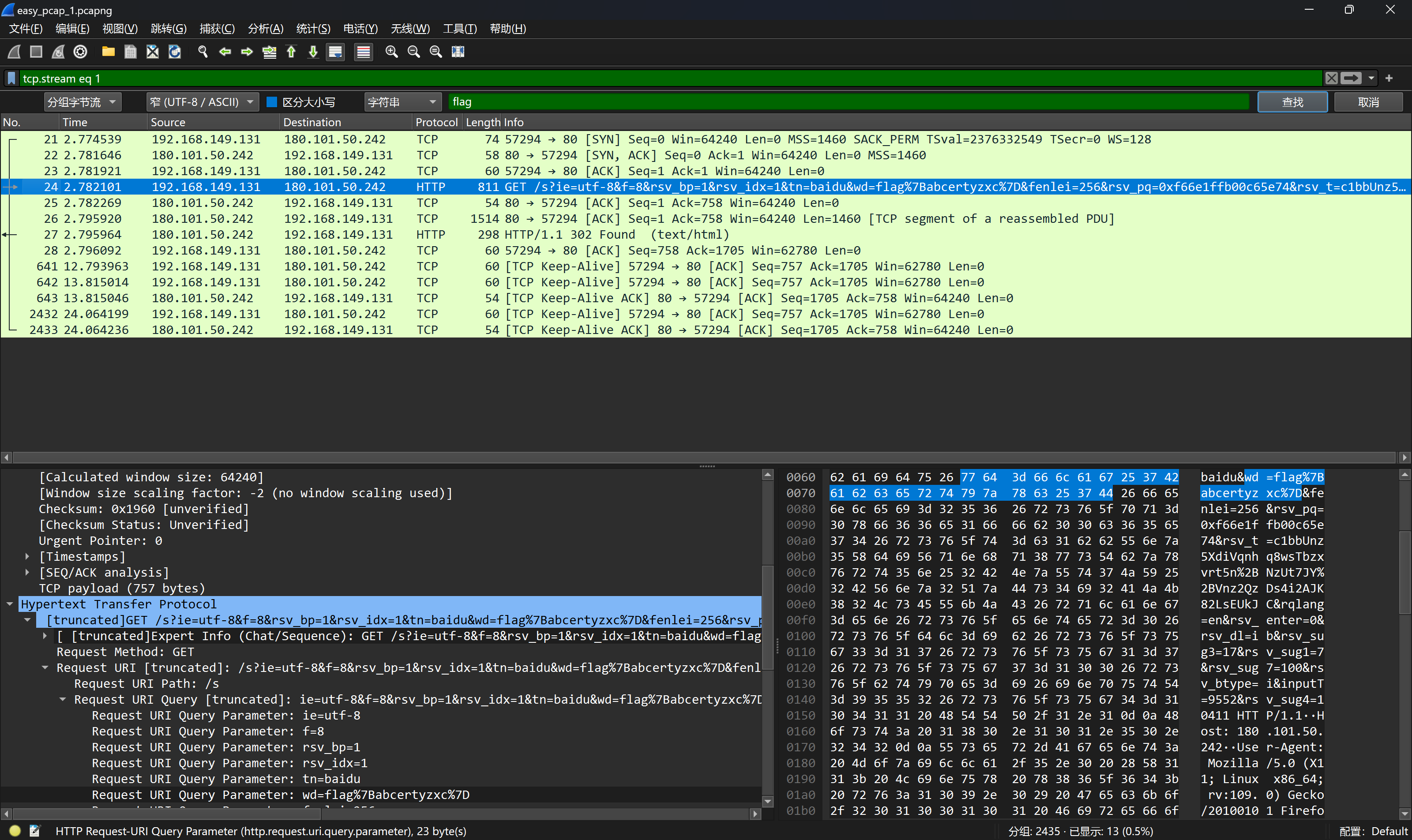Open the 视图(V) menu
Image resolution: width=1412 pixels, height=840 pixels.
(120, 29)
